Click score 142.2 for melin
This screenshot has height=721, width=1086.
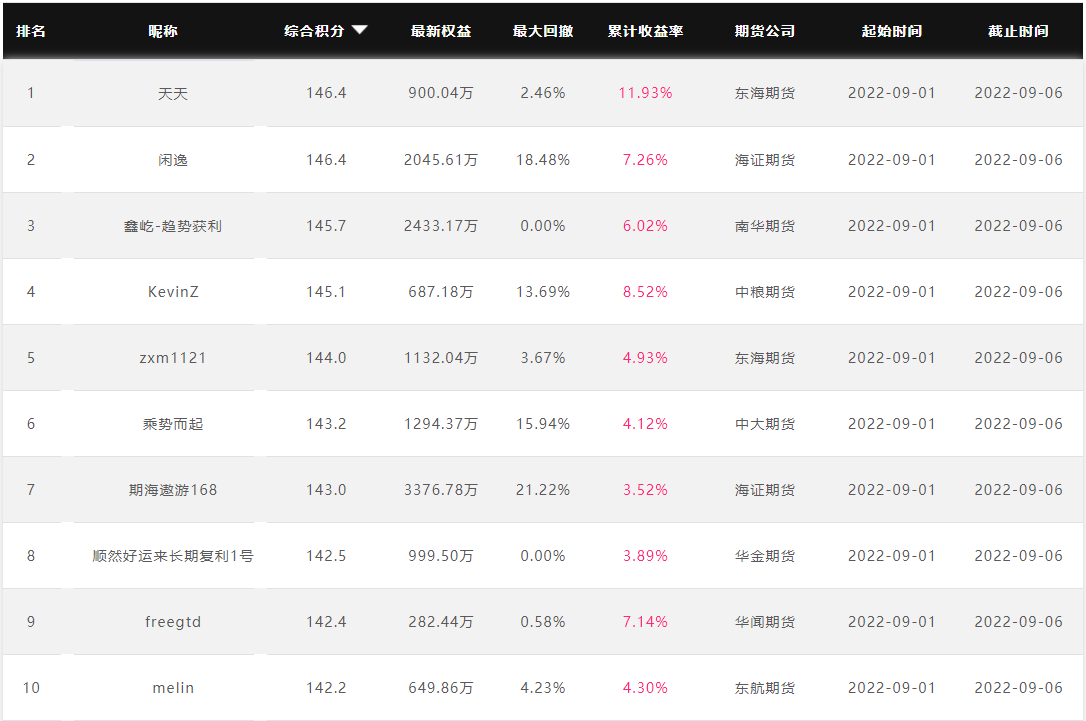(326, 688)
